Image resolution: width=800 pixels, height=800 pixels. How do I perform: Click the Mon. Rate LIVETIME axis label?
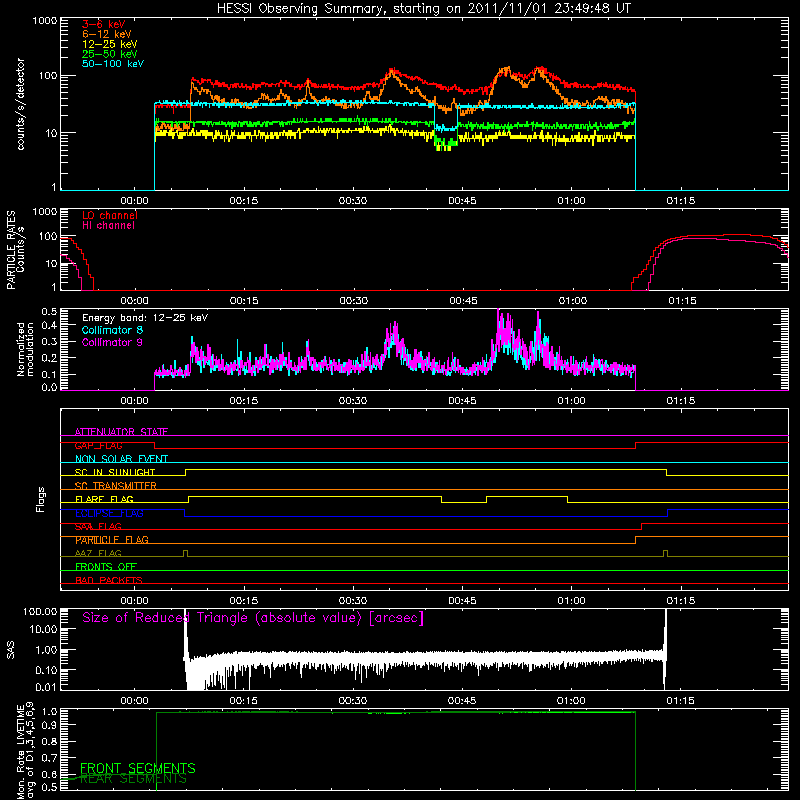(x=25, y=752)
